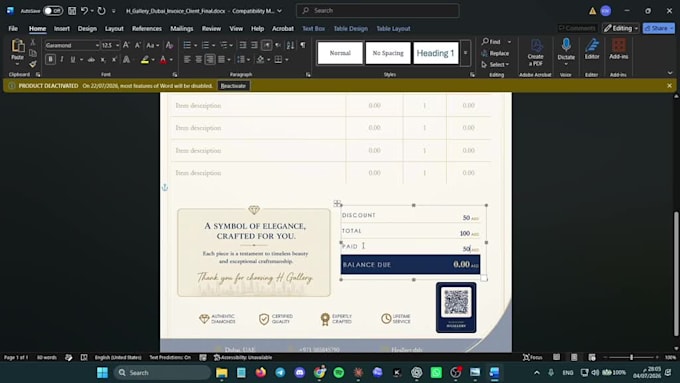Select the Cut scissors icon
Viewport: 680px width, 383px height.
click(33, 43)
